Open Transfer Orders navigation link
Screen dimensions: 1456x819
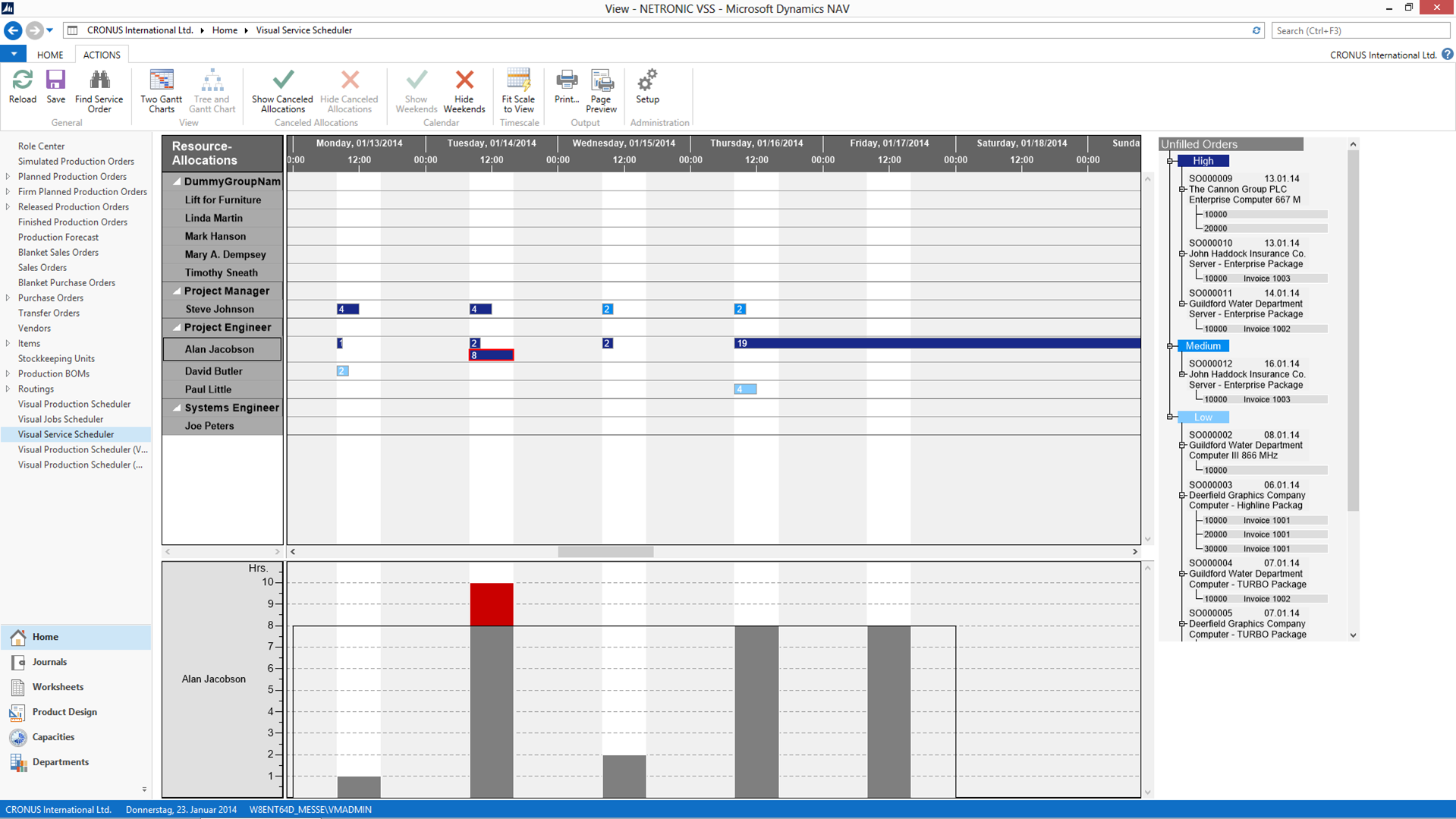pos(49,313)
